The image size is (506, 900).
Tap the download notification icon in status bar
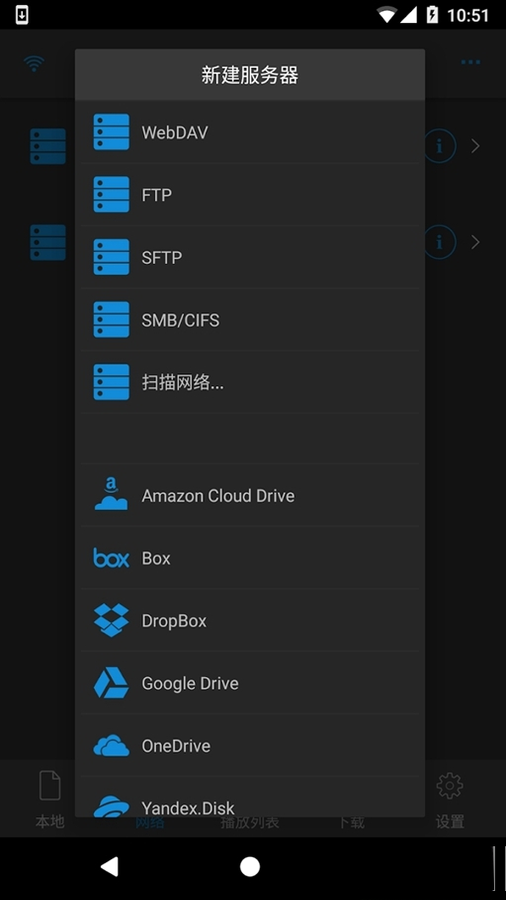coord(22,15)
